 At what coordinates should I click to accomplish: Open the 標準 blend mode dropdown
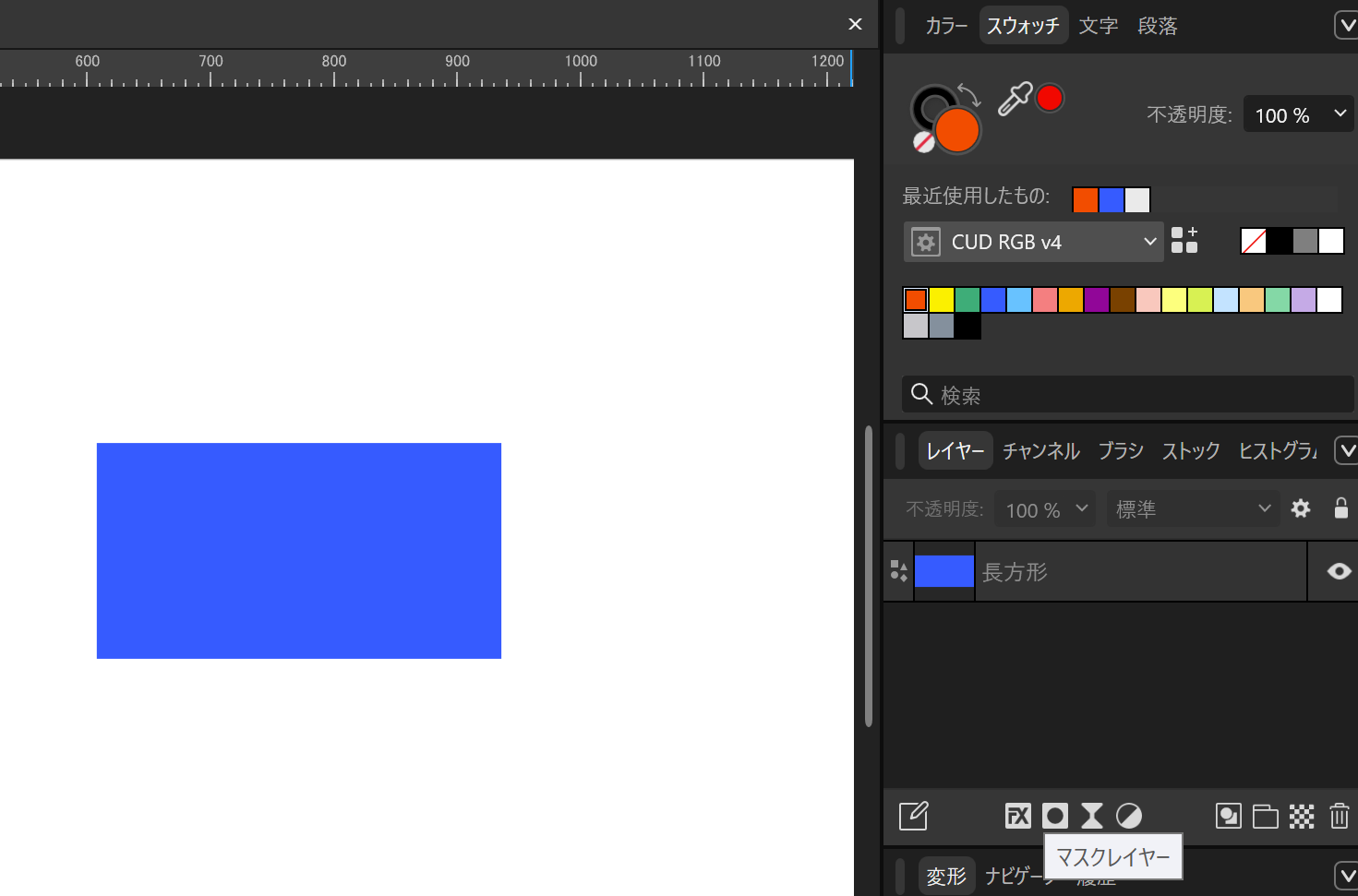coord(1193,509)
